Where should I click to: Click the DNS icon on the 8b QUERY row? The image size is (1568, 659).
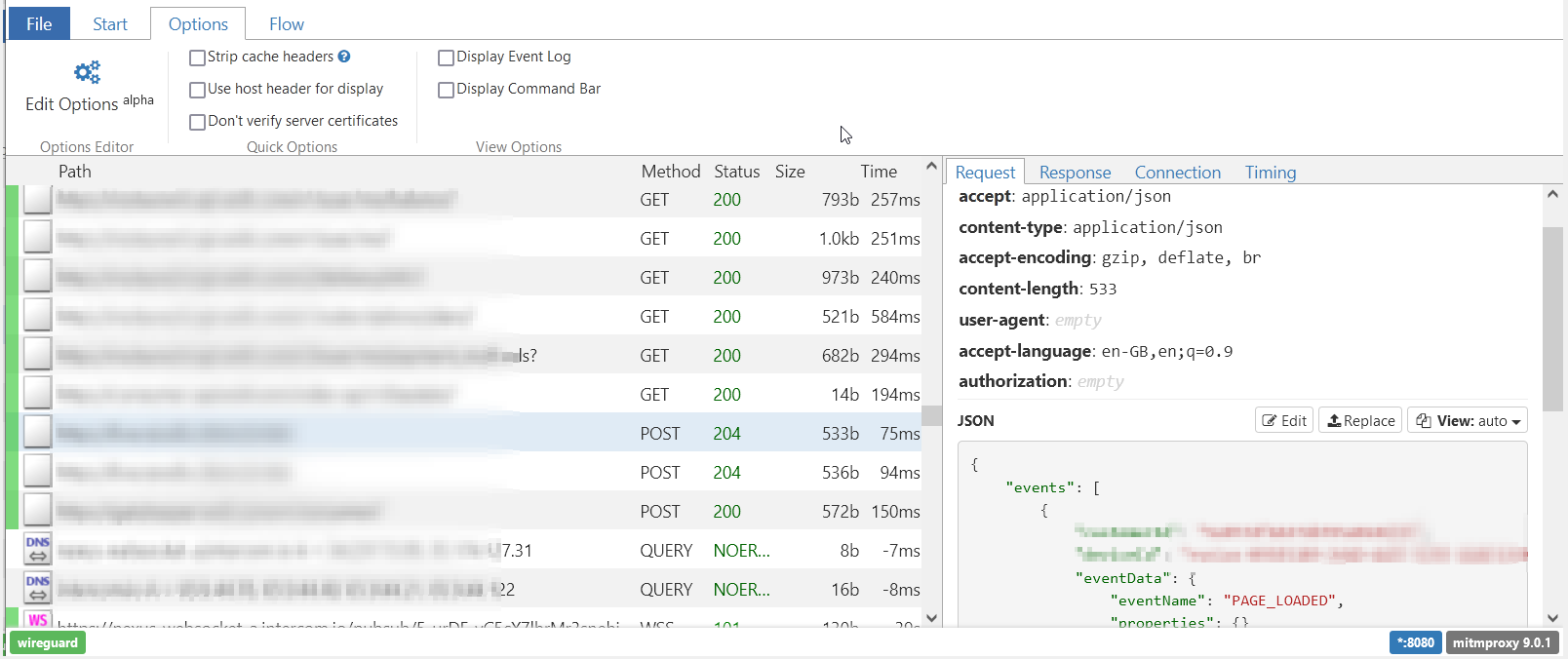(x=38, y=550)
